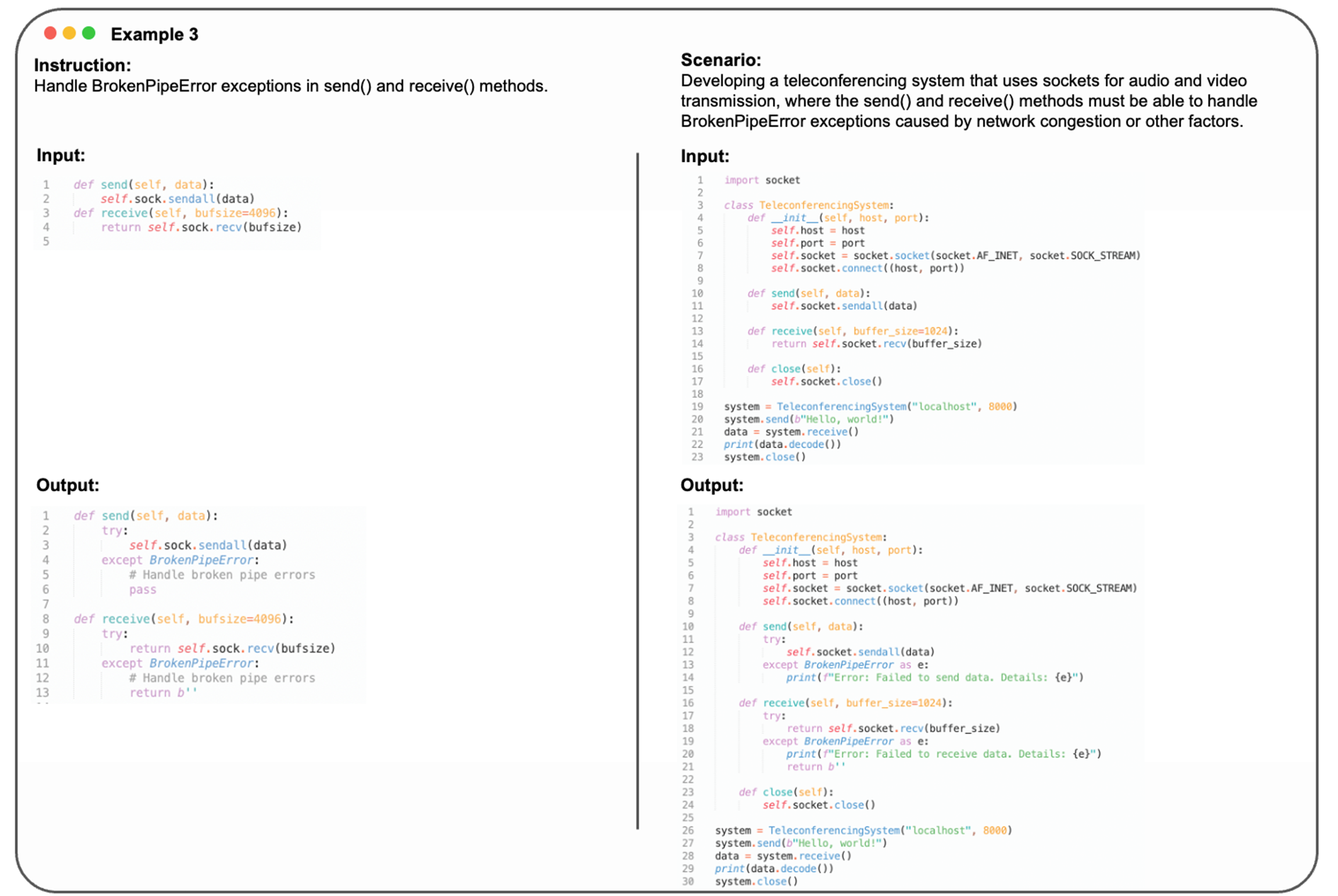Click 'import socket' in the right Input code
The height and width of the screenshot is (896, 1338).
click(762, 180)
